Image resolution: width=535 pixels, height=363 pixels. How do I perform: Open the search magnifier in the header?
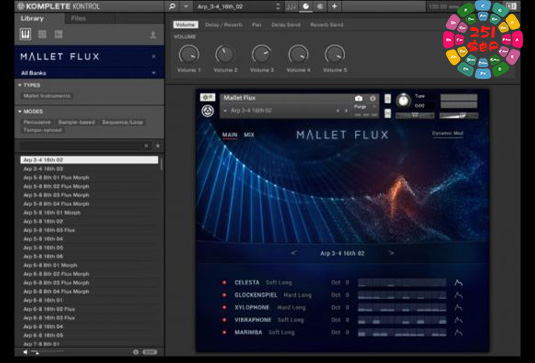(x=172, y=6)
